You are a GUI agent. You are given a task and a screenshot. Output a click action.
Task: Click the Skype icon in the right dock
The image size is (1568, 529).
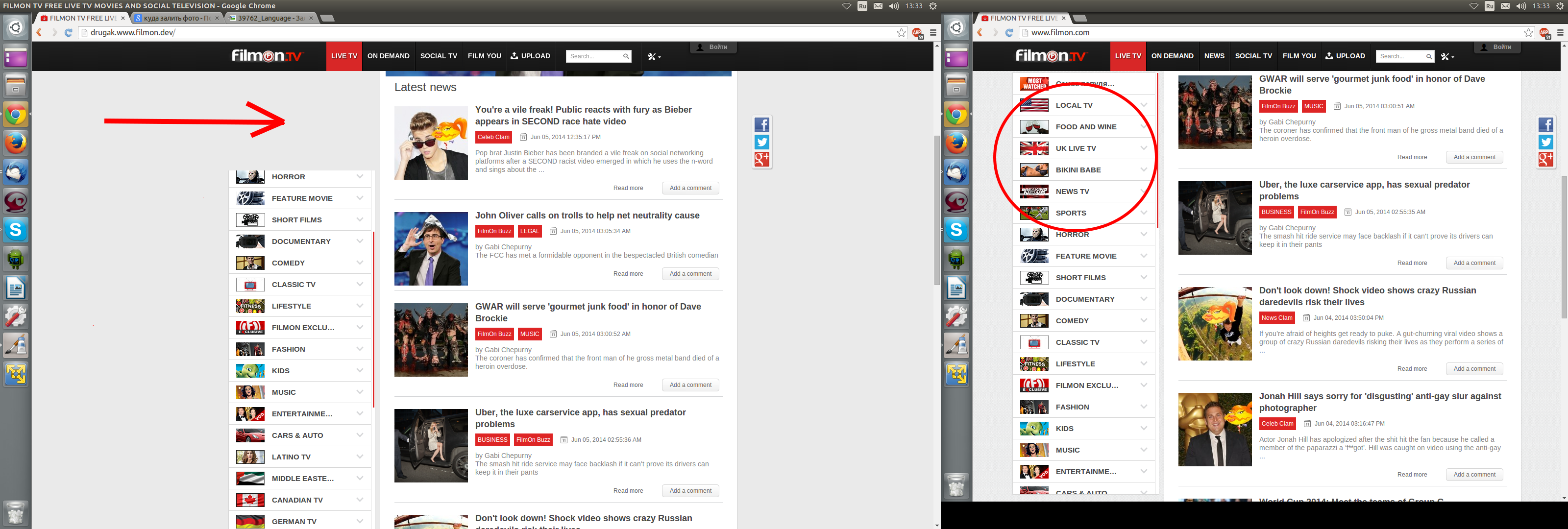[x=956, y=230]
